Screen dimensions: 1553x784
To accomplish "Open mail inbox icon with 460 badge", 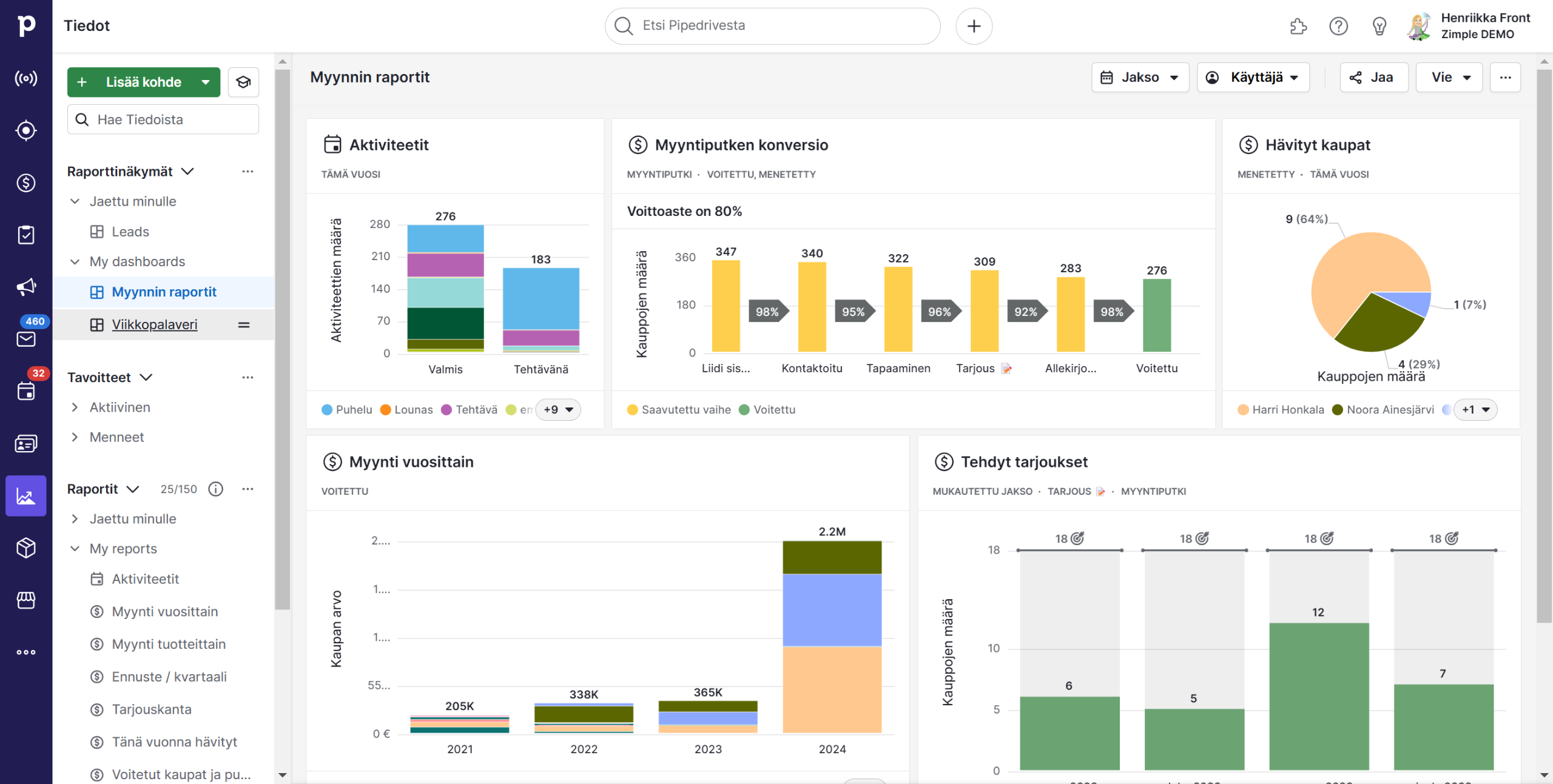I will 25,339.
